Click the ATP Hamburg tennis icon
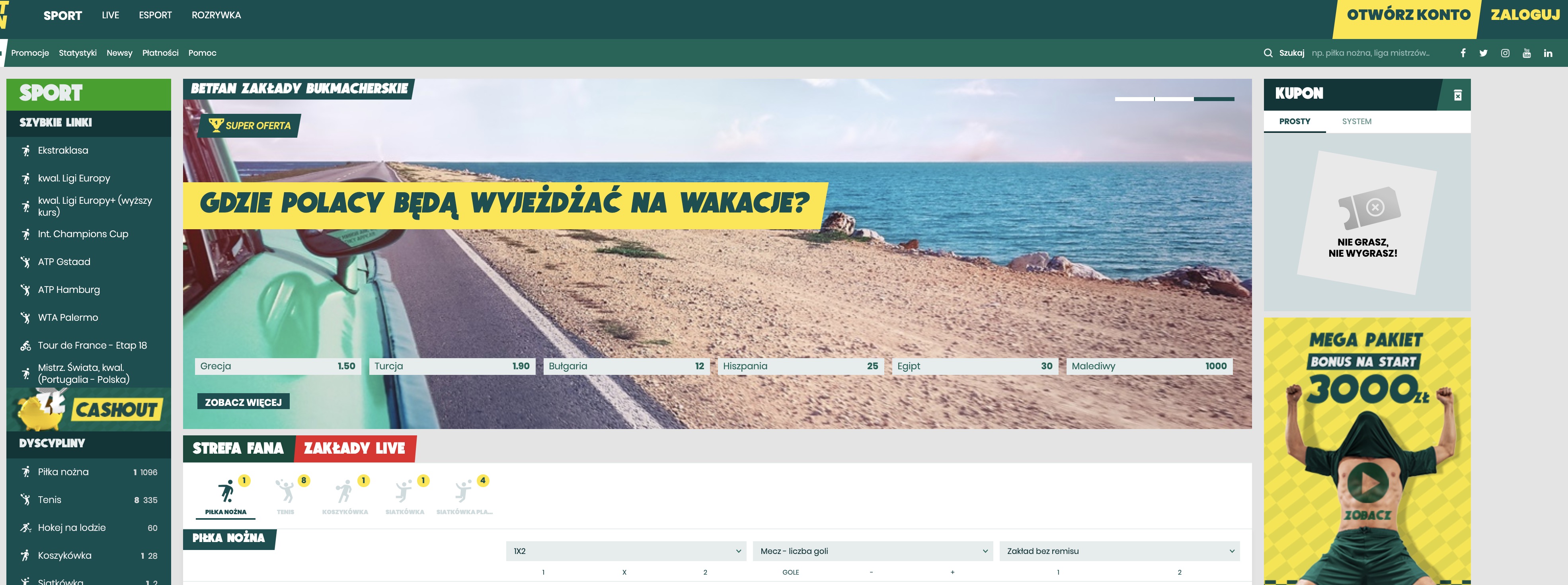Screen dimensions: 1568x585 (25, 290)
